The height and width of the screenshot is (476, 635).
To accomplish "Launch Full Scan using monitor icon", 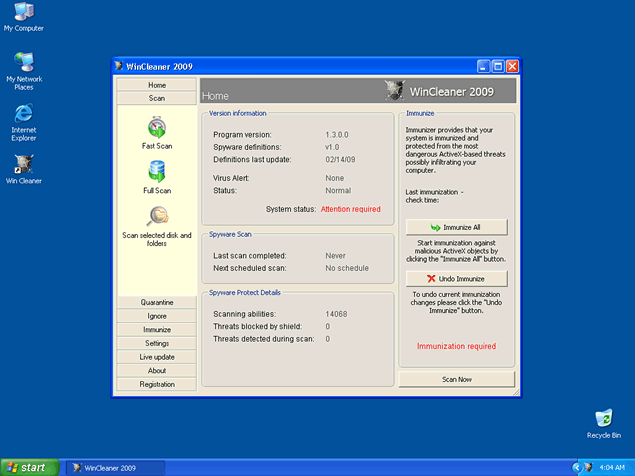I will pyautogui.click(x=157, y=172).
